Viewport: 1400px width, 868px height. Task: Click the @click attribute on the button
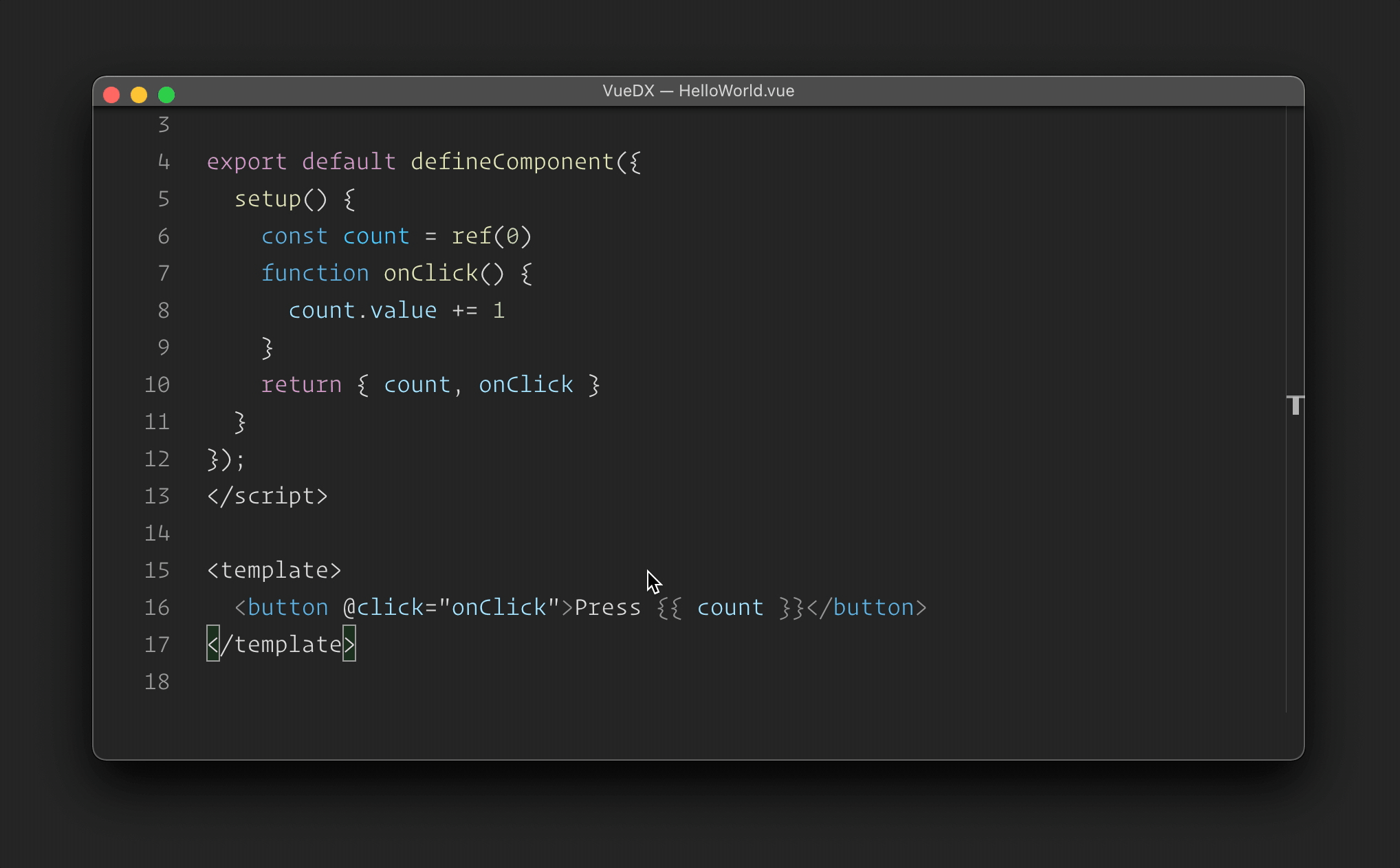click(x=382, y=607)
